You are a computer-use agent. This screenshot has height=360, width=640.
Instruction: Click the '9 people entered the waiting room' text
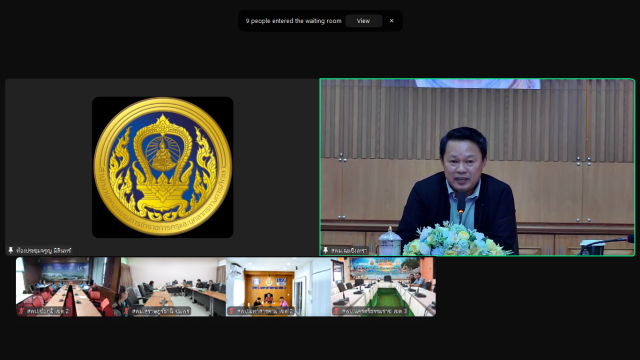click(x=293, y=21)
